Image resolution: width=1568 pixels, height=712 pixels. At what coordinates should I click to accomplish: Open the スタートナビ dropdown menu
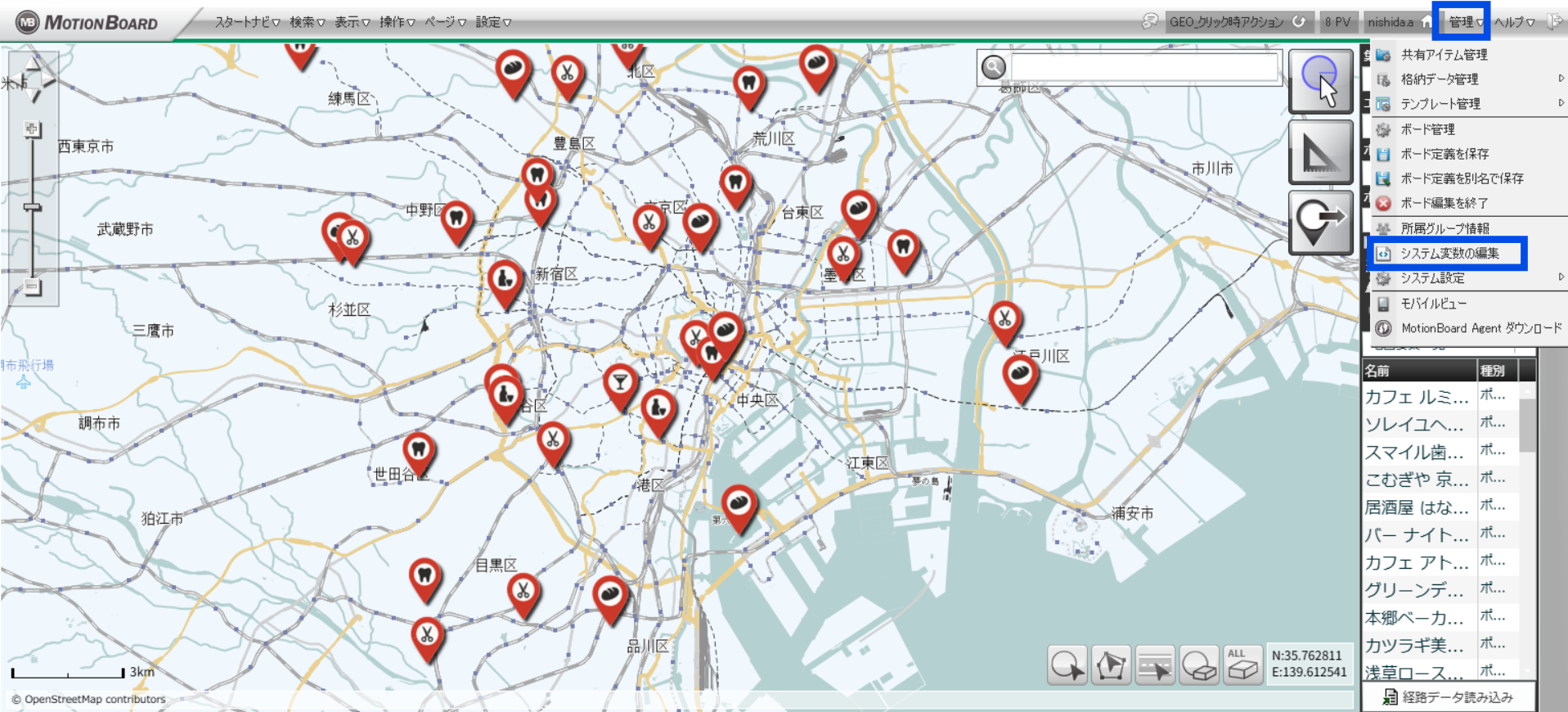click(247, 22)
